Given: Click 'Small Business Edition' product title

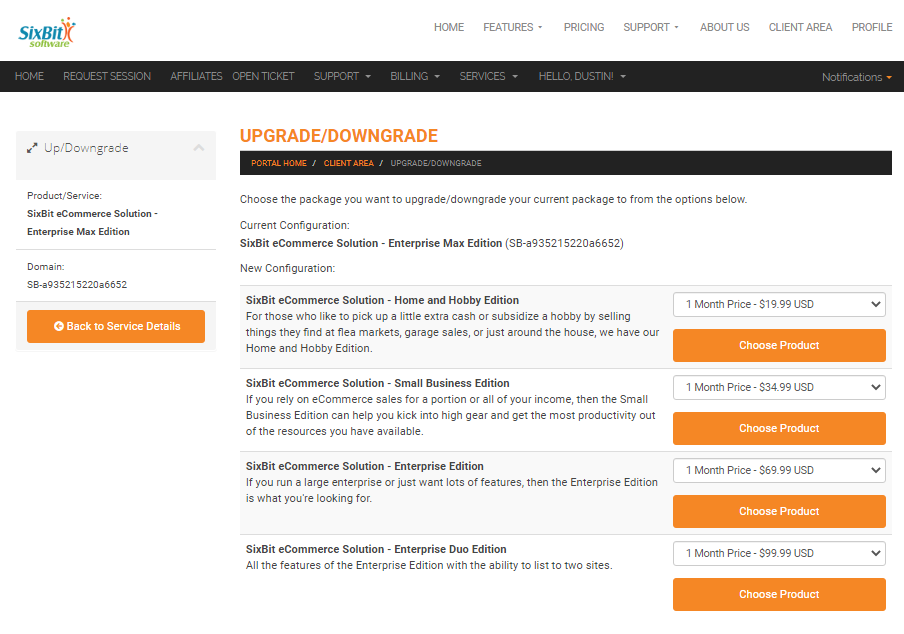Looking at the screenshot, I should 378,383.
